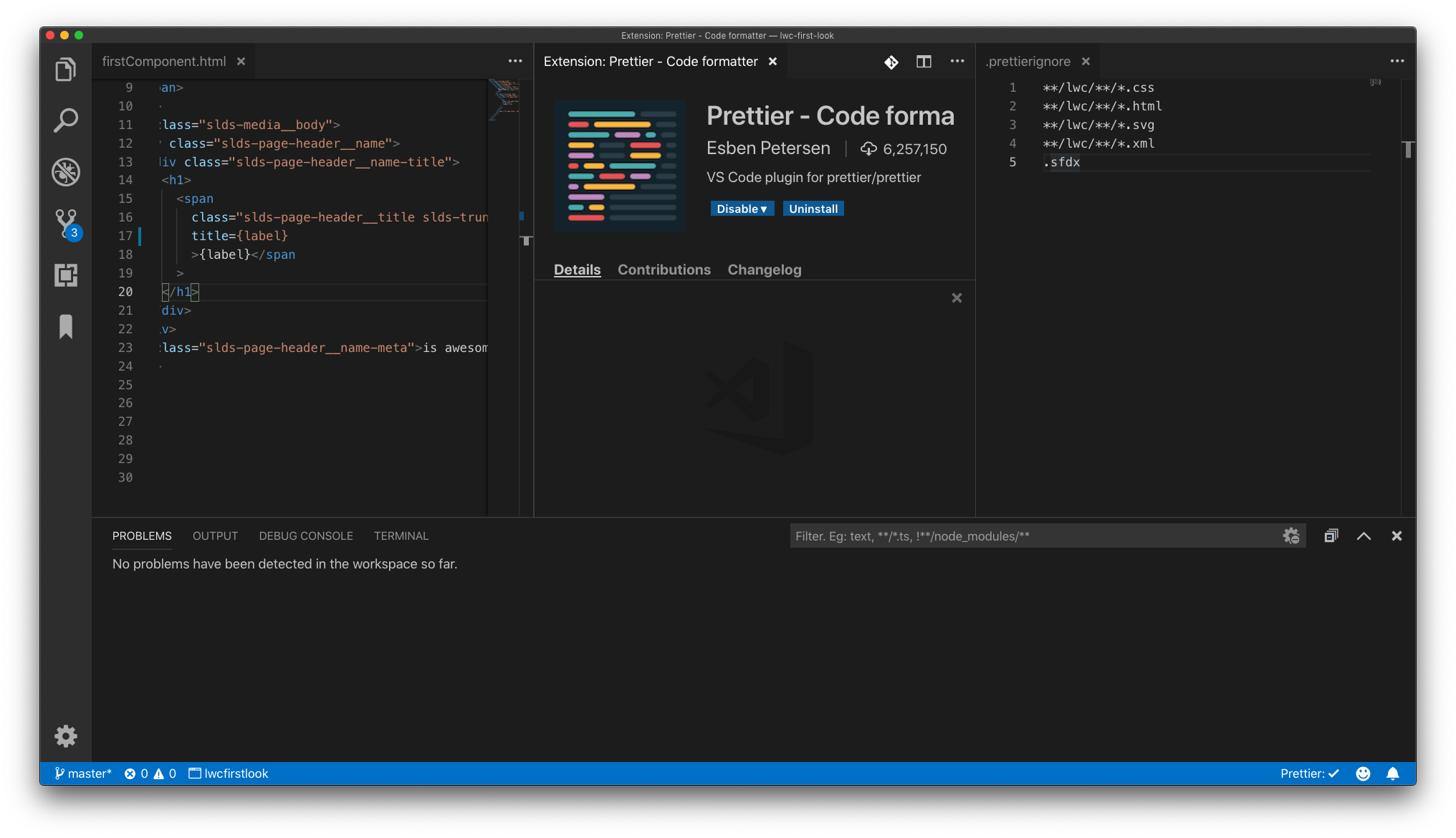Open the Search view in activity bar
This screenshot has height=838, width=1456.
point(66,120)
